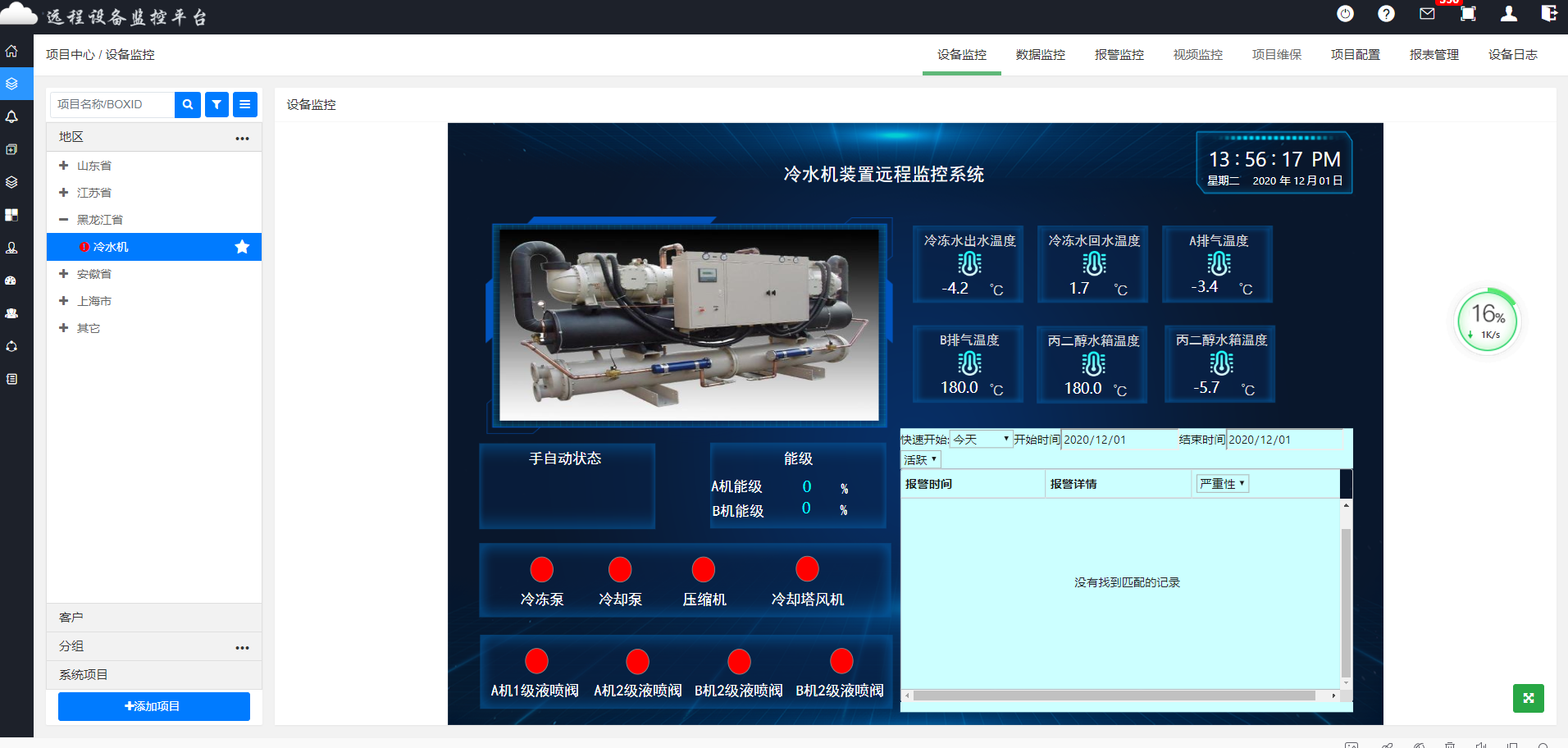Click the green fullscreen expand button
This screenshot has width=1568, height=748.
pyautogui.click(x=1528, y=698)
